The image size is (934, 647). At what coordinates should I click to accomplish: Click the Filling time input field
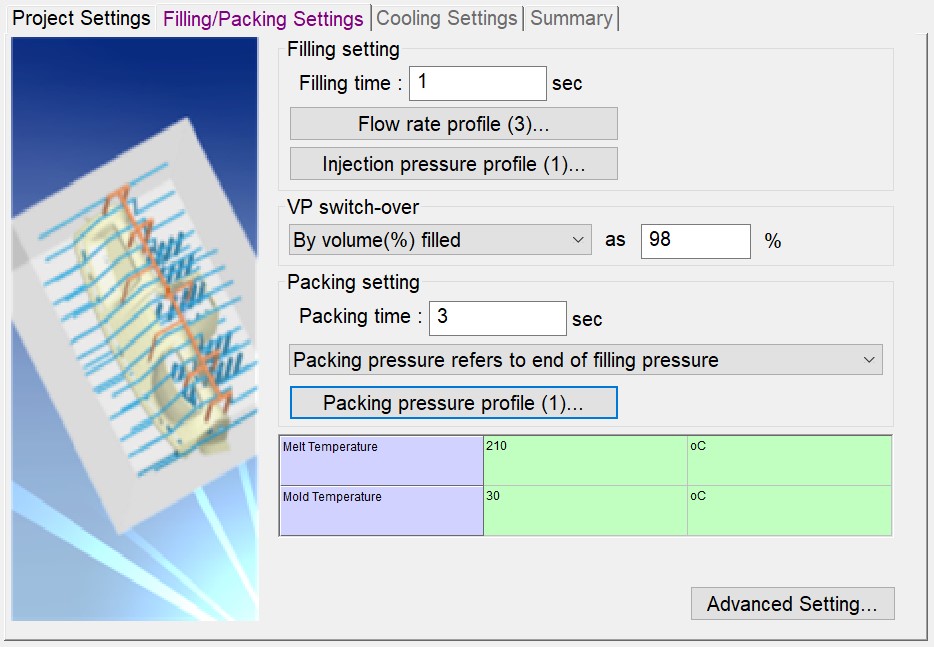tap(477, 83)
